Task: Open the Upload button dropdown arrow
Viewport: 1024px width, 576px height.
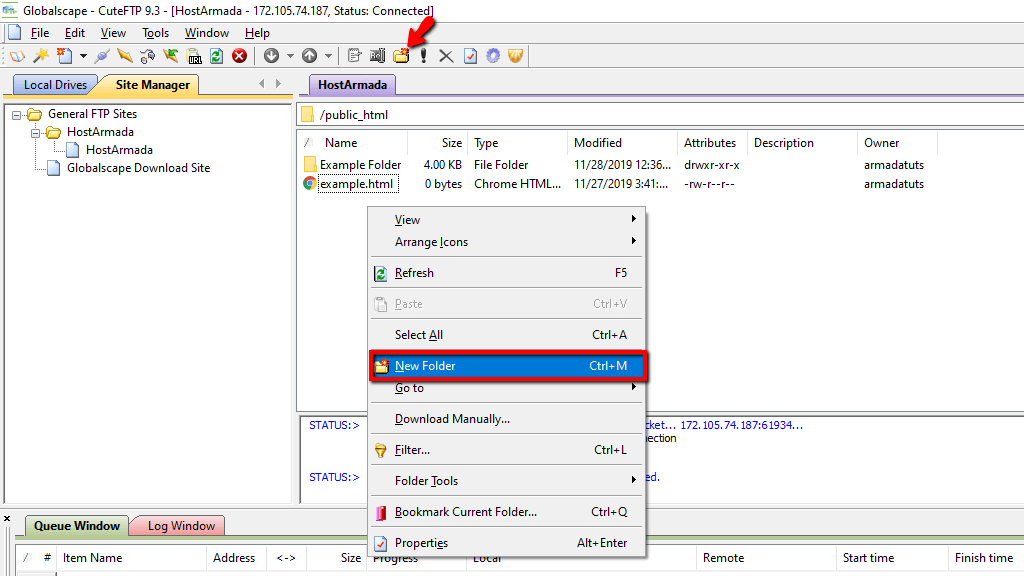Action: pos(328,56)
